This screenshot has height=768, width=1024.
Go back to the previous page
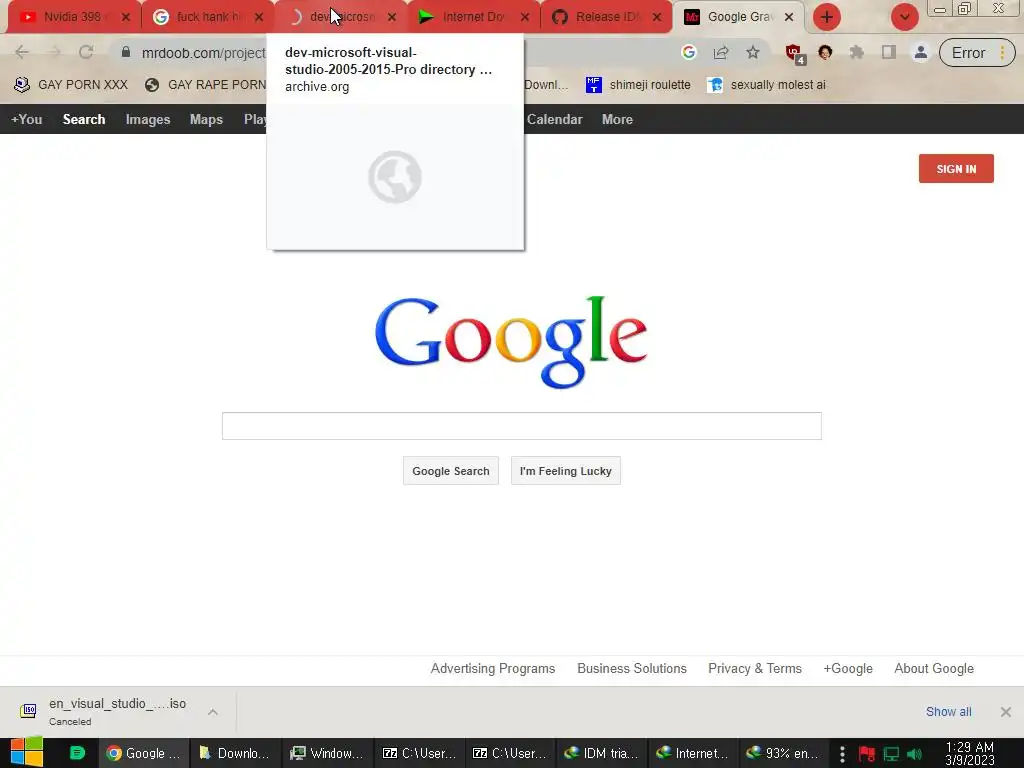22,52
